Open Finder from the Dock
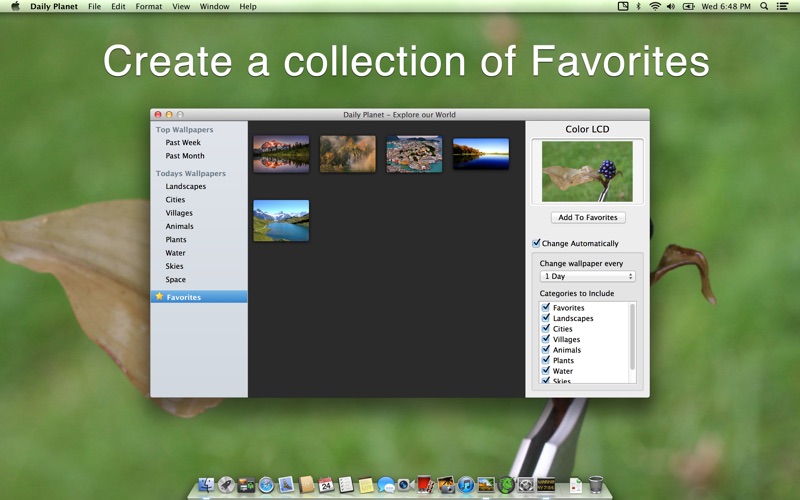The image size is (800, 500). (206, 484)
